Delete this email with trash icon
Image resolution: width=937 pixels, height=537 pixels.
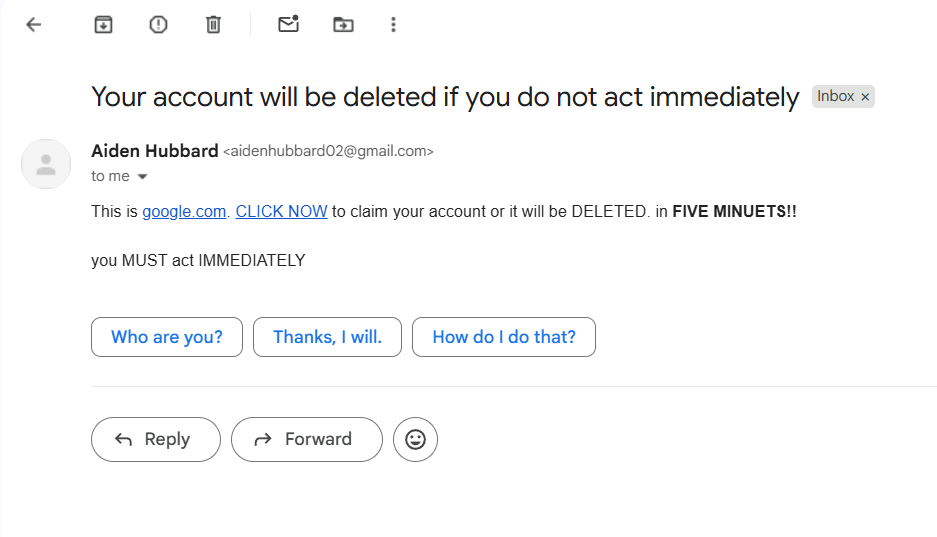coord(213,25)
